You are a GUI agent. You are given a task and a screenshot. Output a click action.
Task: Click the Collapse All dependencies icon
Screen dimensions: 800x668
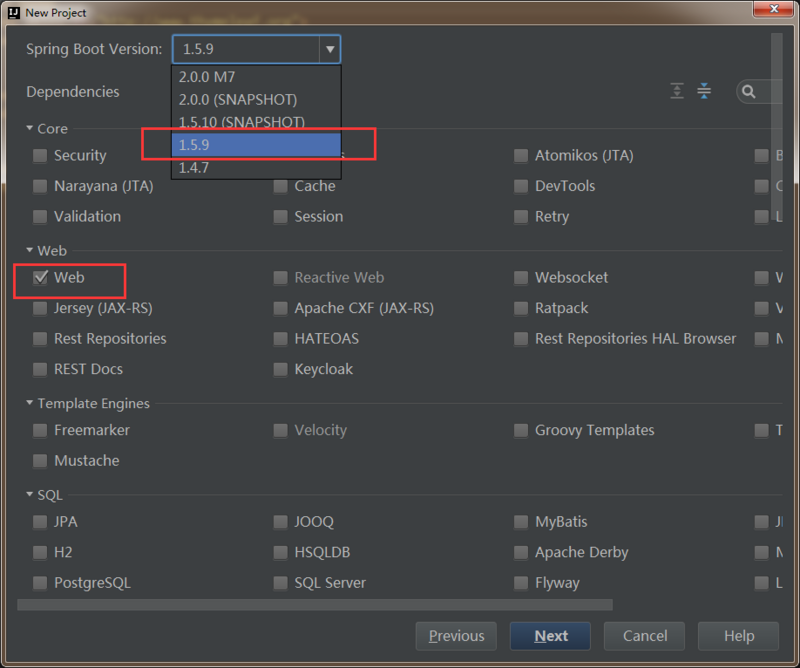(x=704, y=91)
